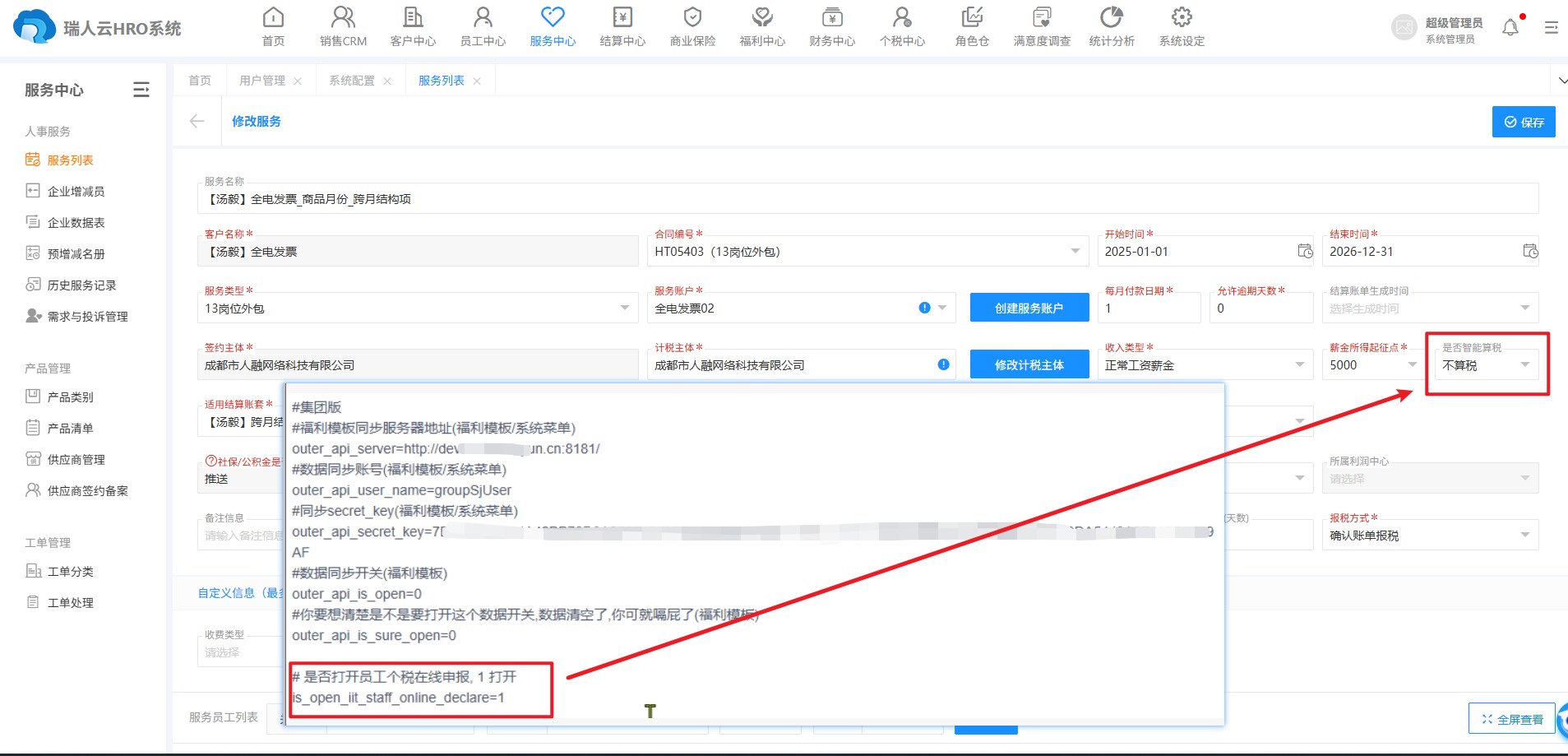Expand 结算账单生成时间 dropdown
Viewport: 1568px width, 756px height.
click(x=1524, y=308)
